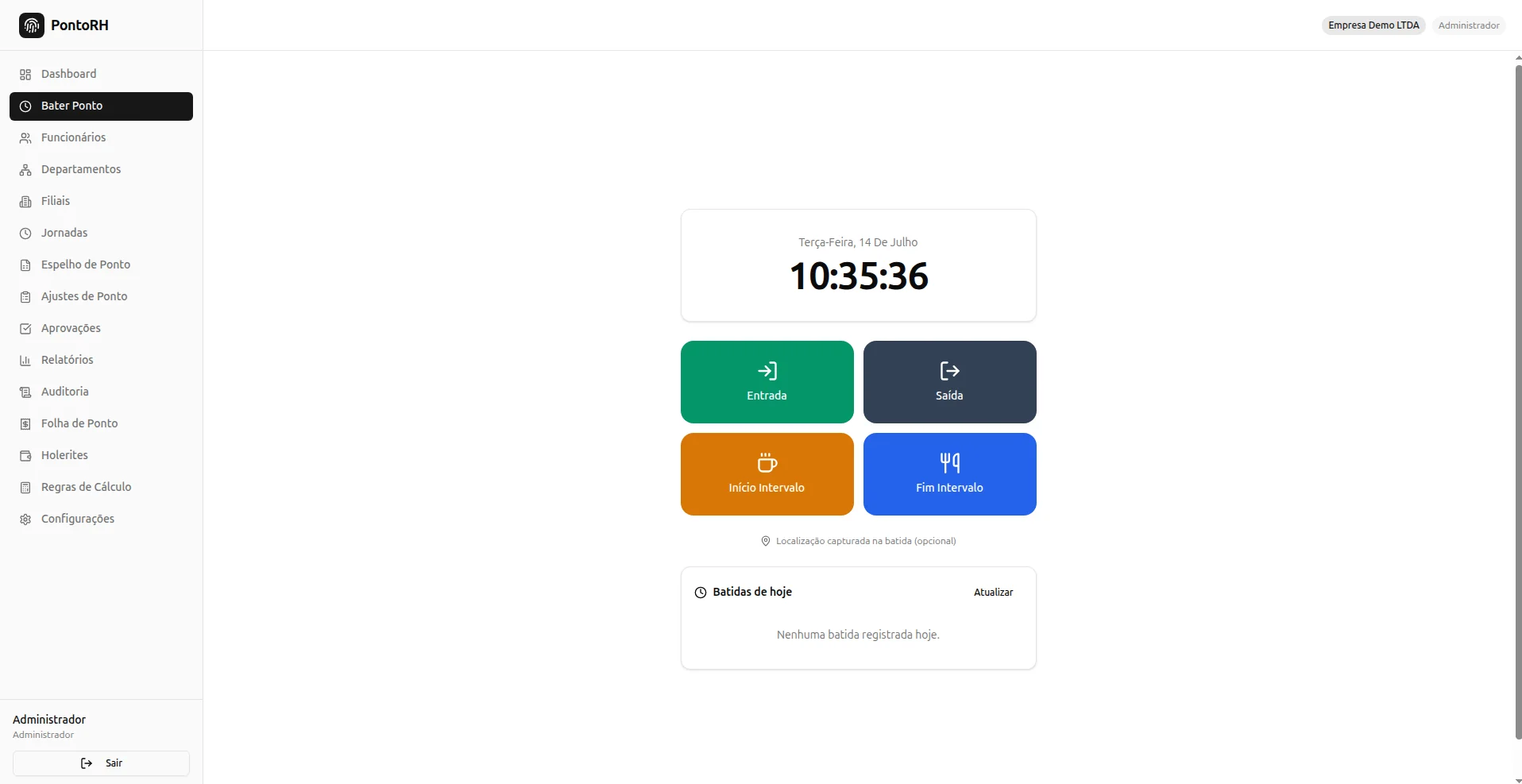1522x784 pixels.
Task: Click the Relatórios bar chart icon
Action: (x=25, y=360)
